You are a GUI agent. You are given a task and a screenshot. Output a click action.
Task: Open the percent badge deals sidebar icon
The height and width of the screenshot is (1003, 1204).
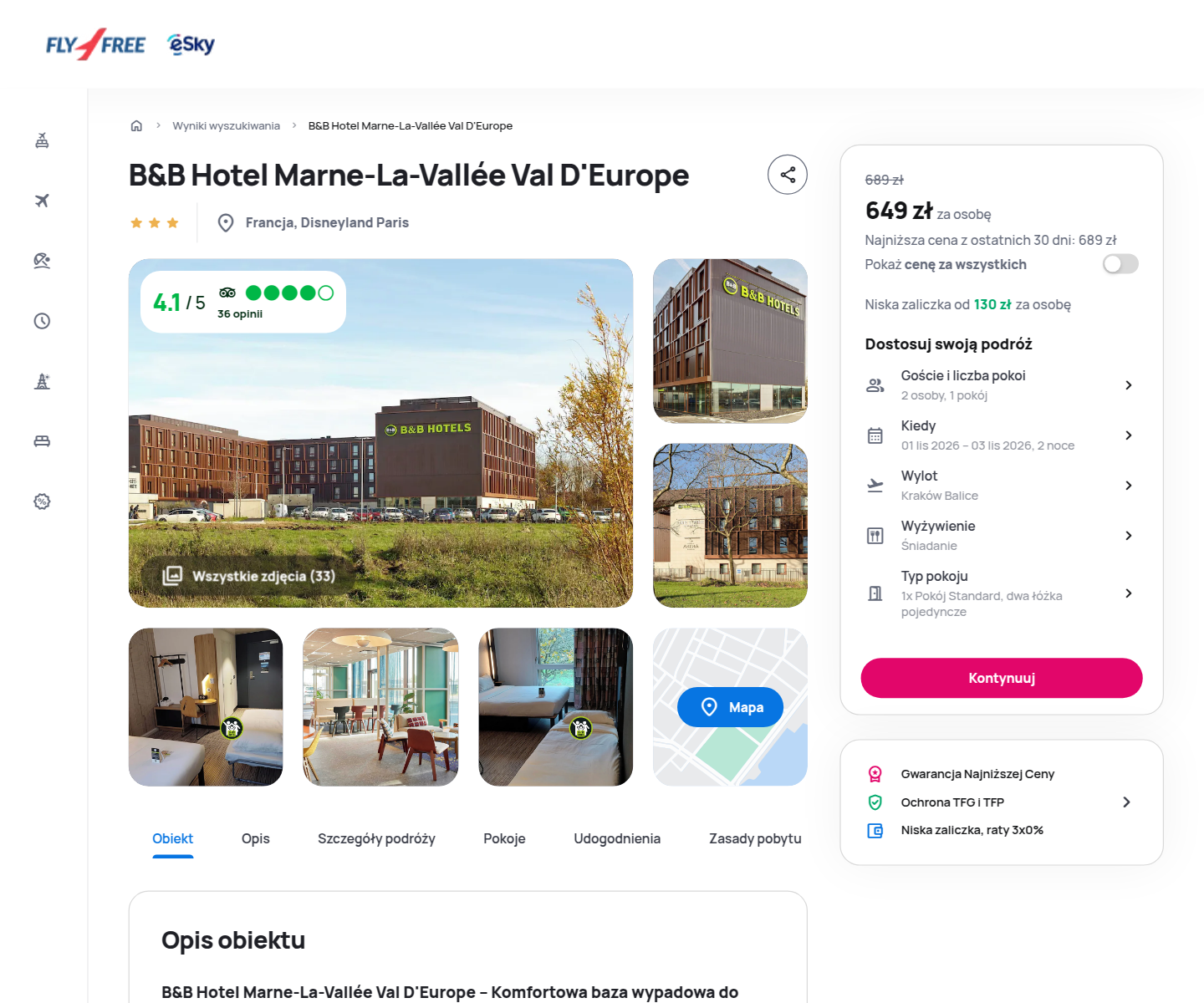tap(42, 501)
